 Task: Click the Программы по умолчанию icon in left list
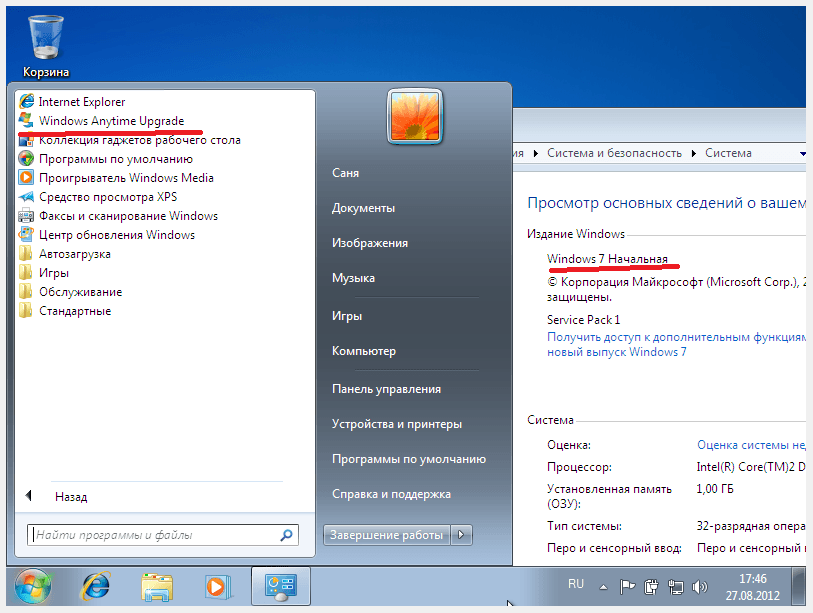point(26,159)
